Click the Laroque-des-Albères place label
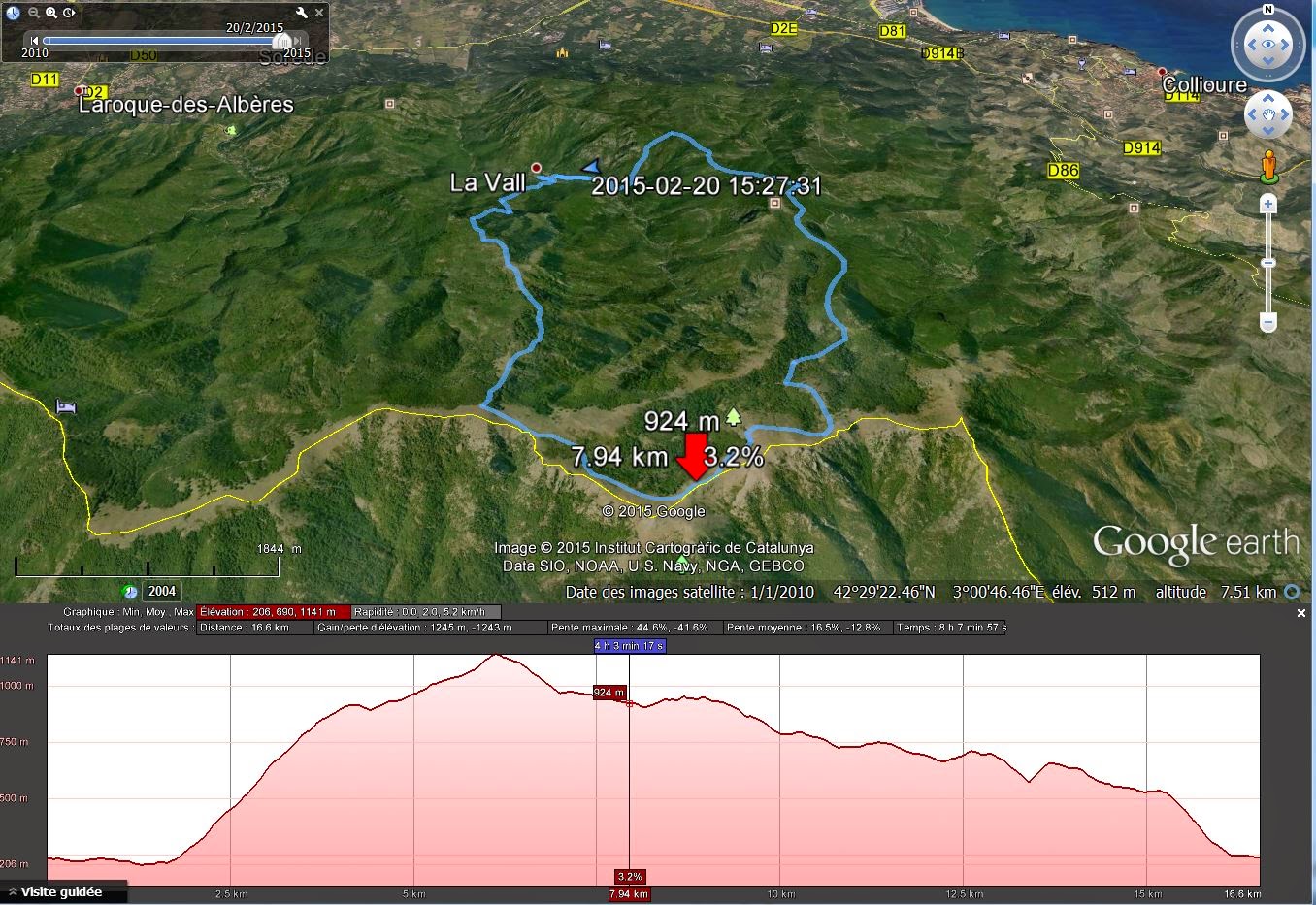This screenshot has height=905, width=1316. click(185, 105)
